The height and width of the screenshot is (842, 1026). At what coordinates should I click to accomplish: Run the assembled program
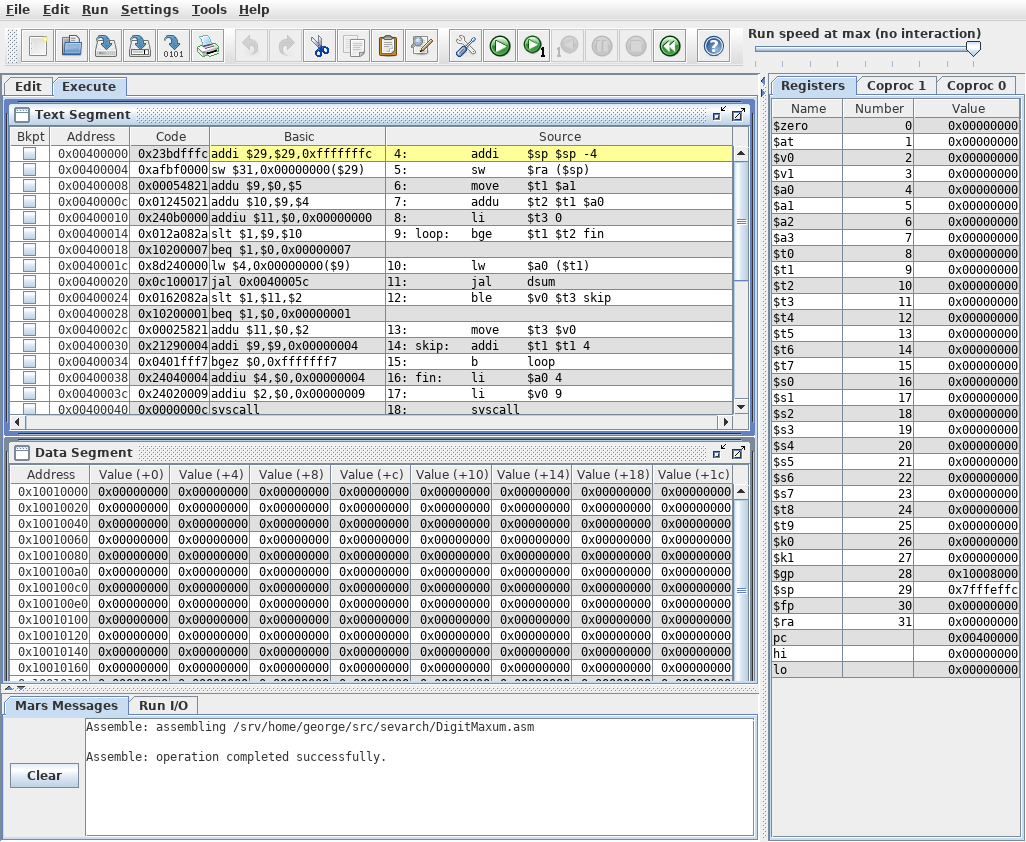499,46
